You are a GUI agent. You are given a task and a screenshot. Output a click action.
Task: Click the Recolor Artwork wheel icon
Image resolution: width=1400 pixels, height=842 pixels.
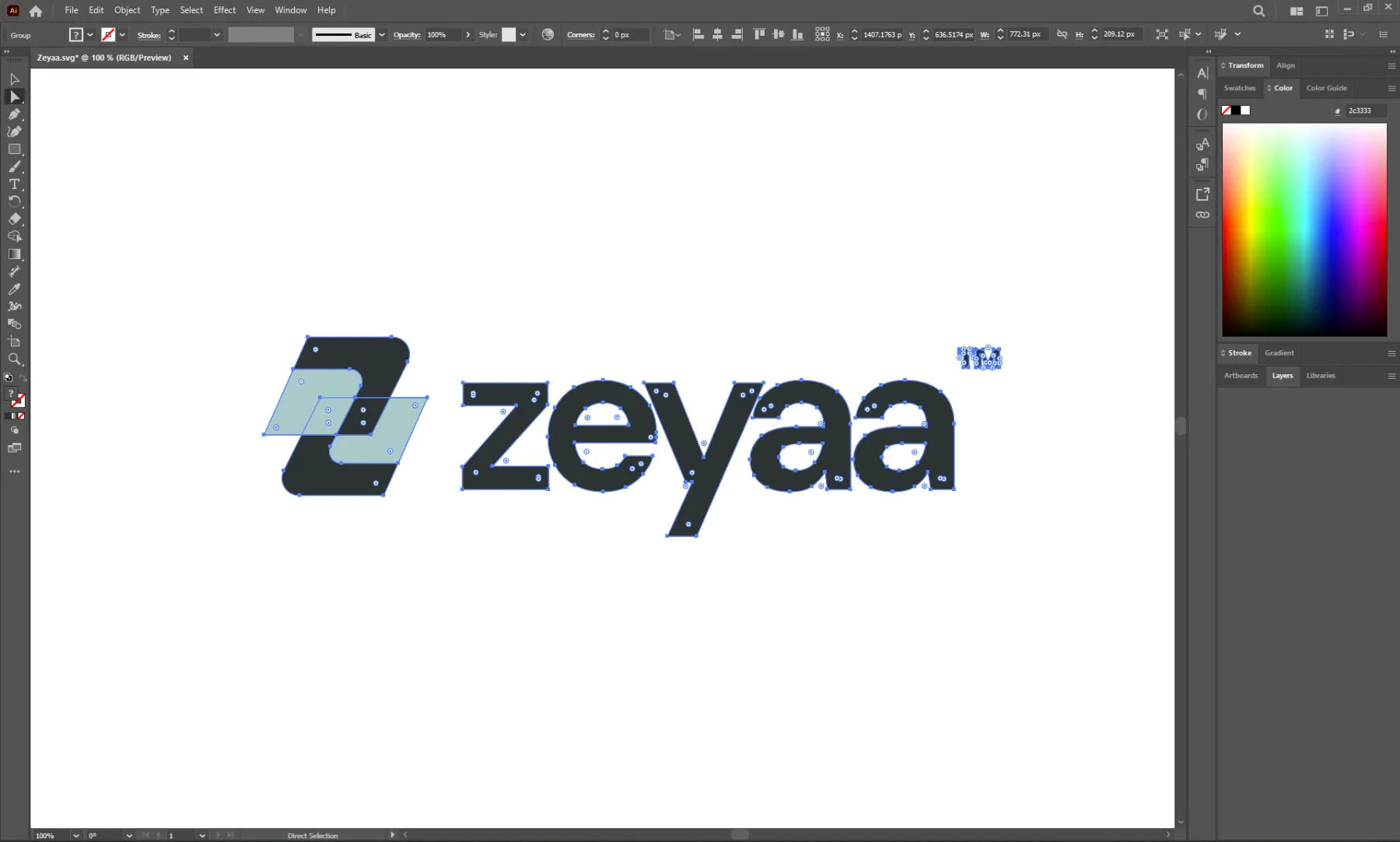548,34
